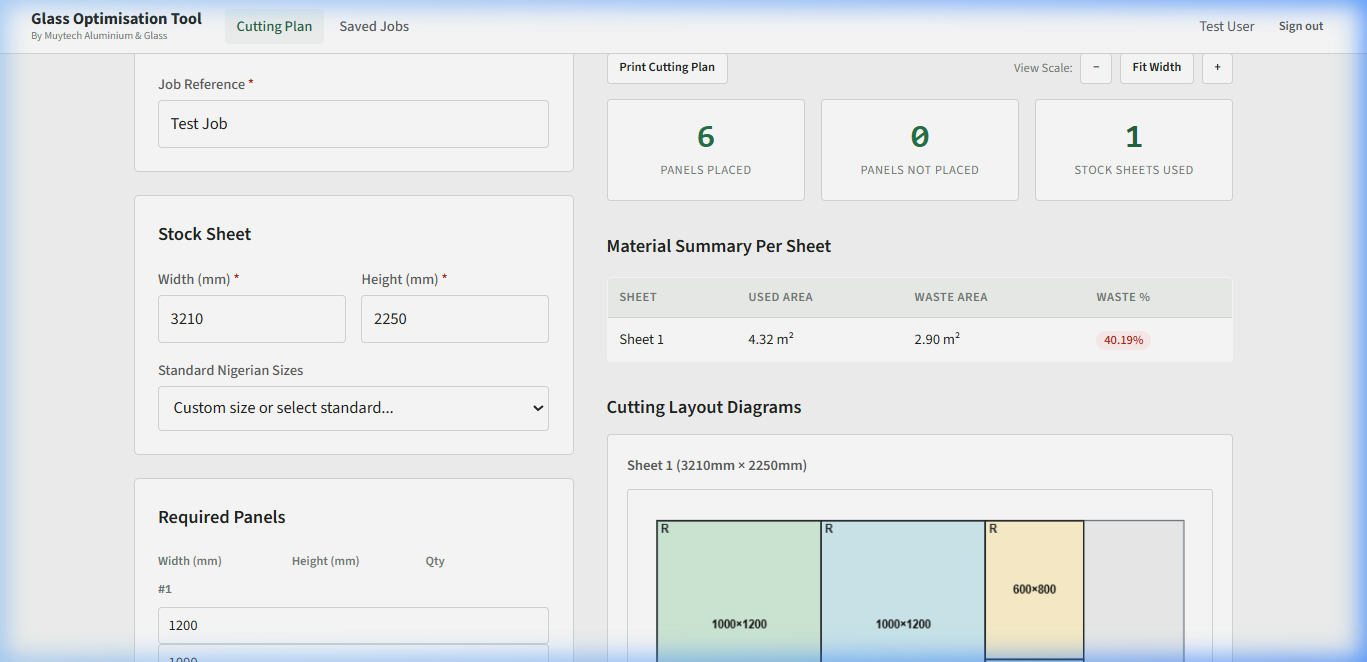Click the Sign out link
The width and height of the screenshot is (1367, 662).
1300,26
